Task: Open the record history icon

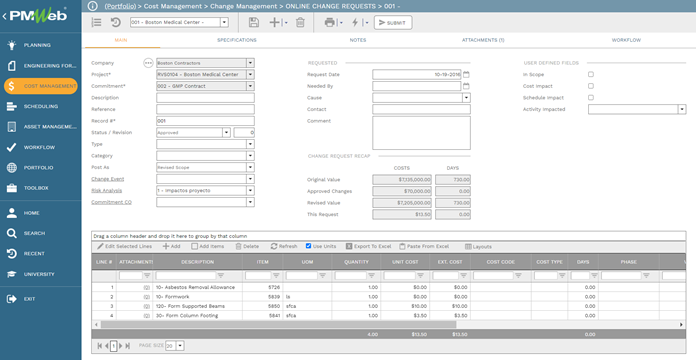Action: 115,22
